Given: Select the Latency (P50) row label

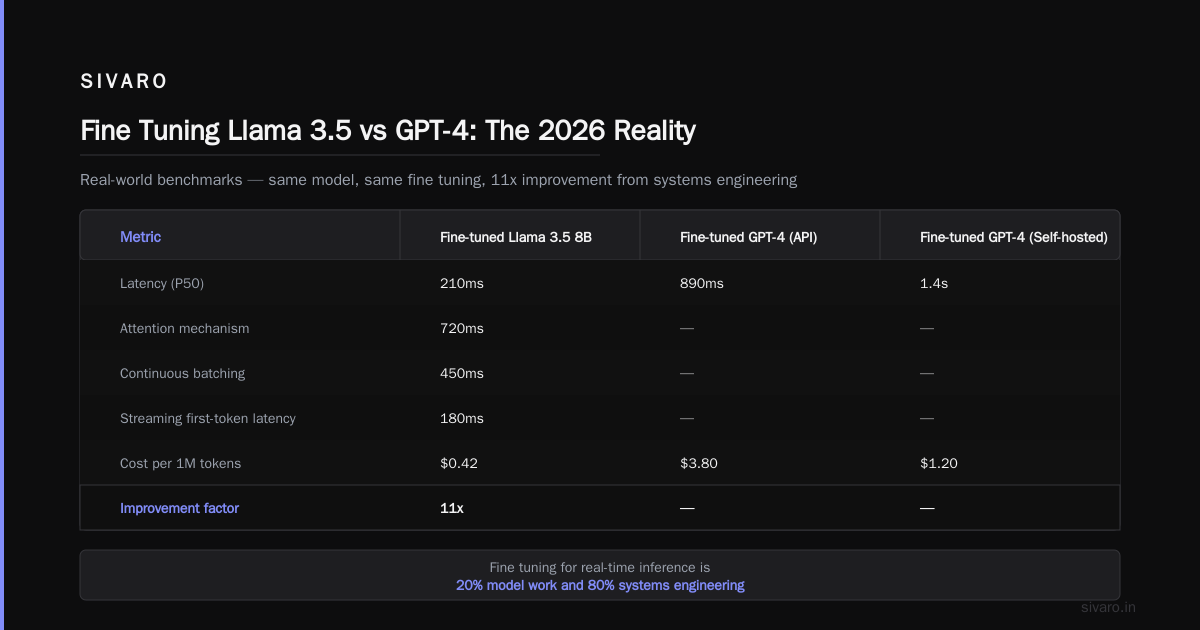Looking at the screenshot, I should pos(162,283).
